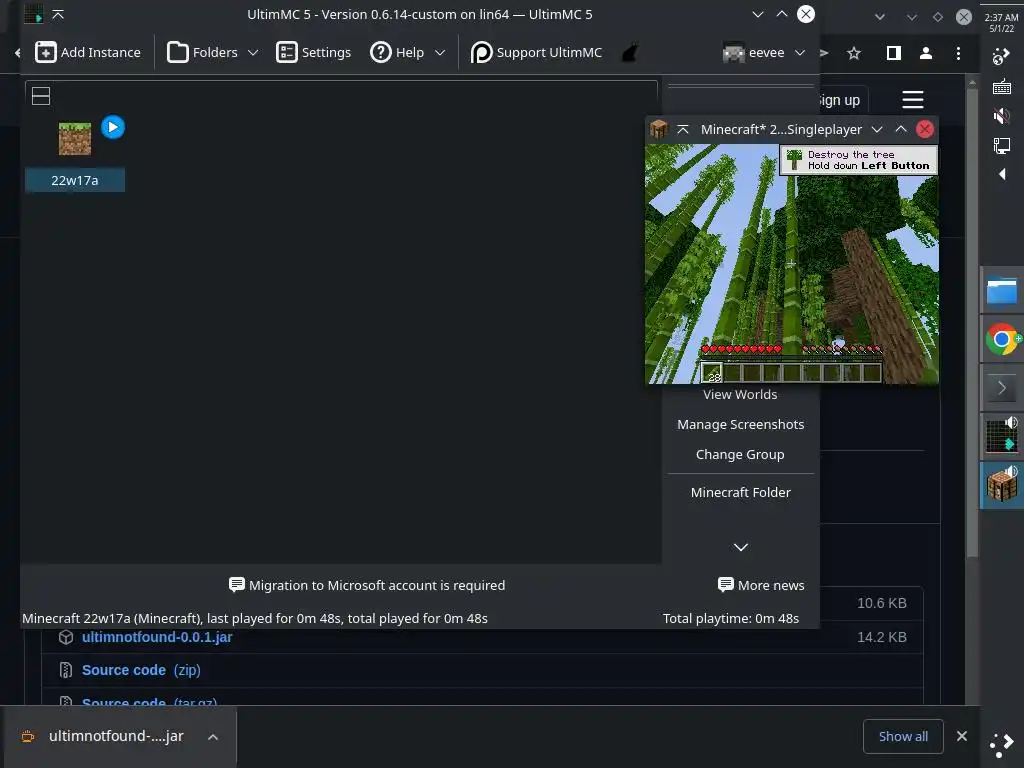Open the Minecraft Folder
The width and height of the screenshot is (1024, 768).
(x=741, y=492)
